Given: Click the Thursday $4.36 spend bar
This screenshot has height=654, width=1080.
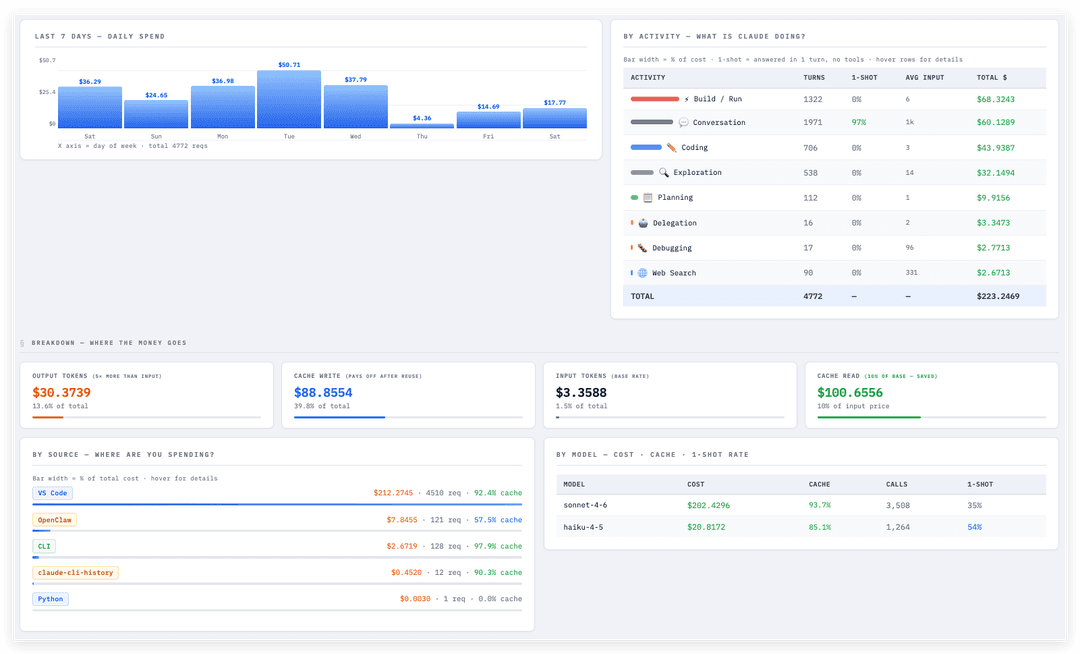Looking at the screenshot, I should click(x=422, y=126).
